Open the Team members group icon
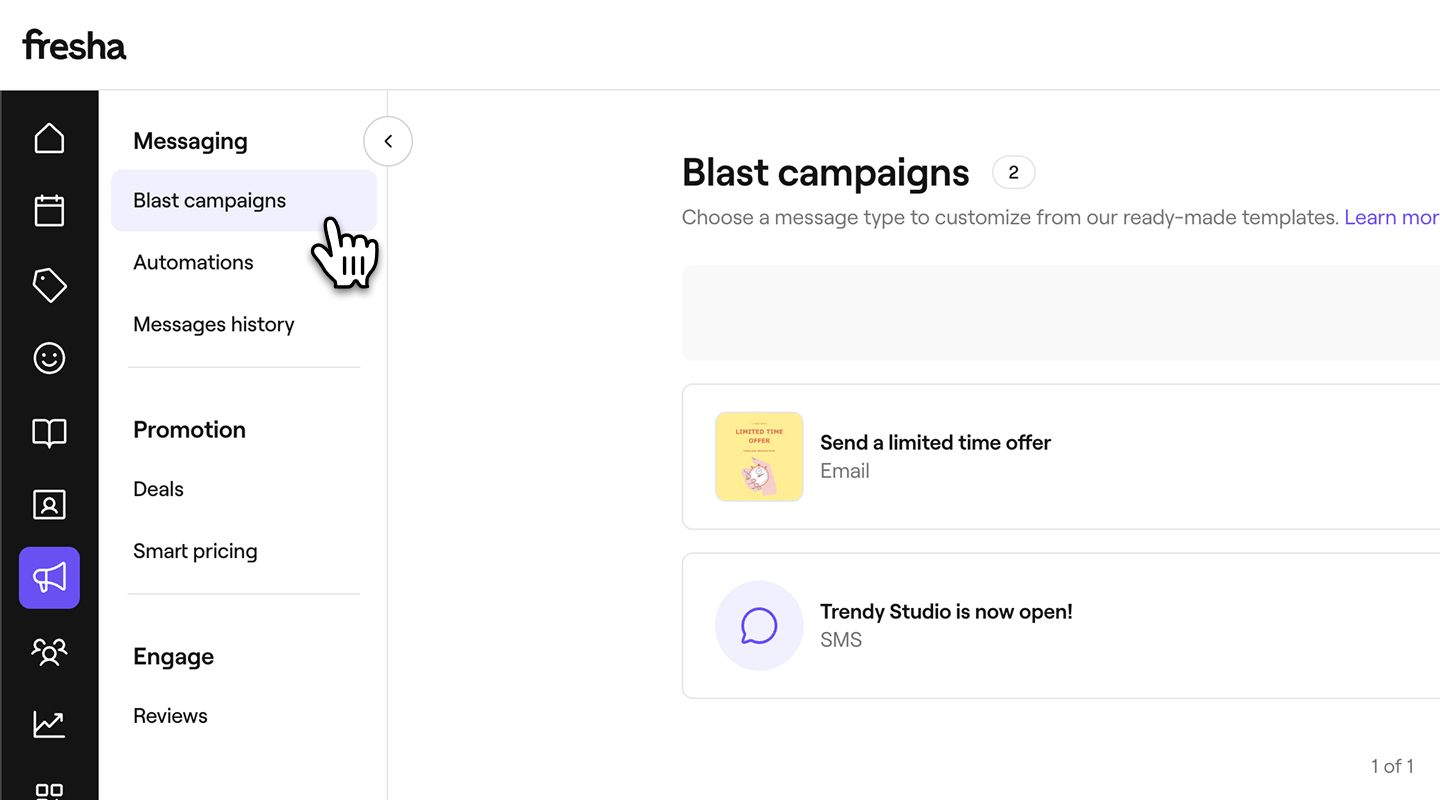 tap(49, 651)
